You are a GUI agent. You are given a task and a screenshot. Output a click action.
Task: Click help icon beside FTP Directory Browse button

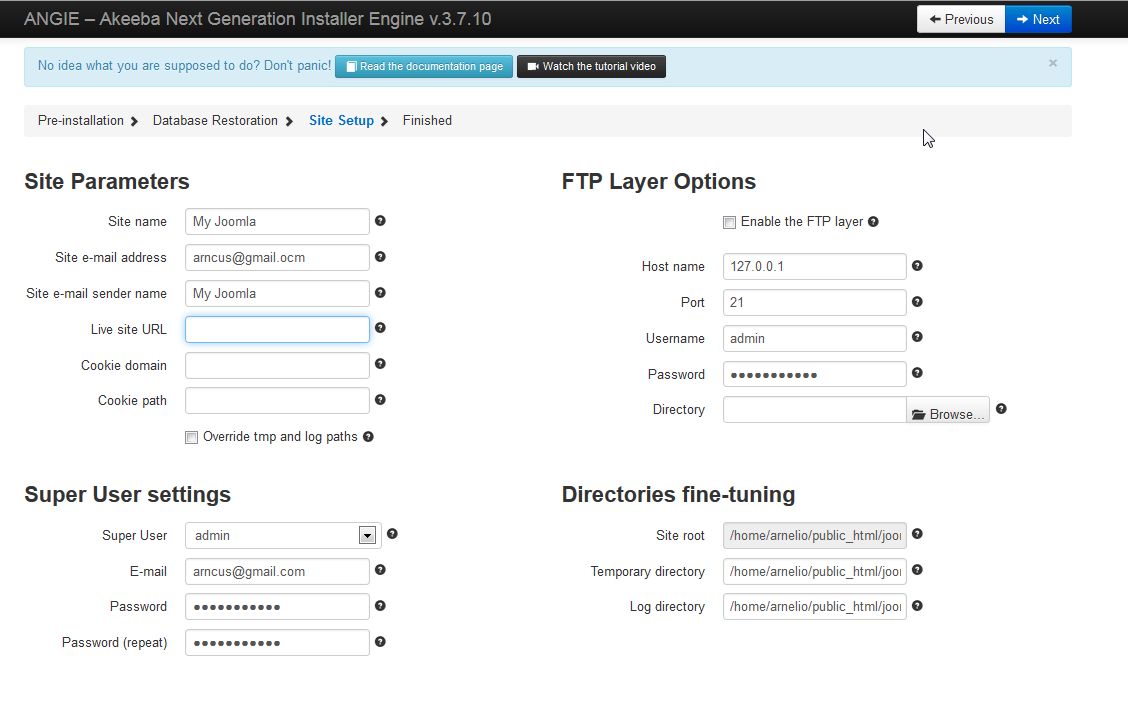pyautogui.click(x=1001, y=409)
